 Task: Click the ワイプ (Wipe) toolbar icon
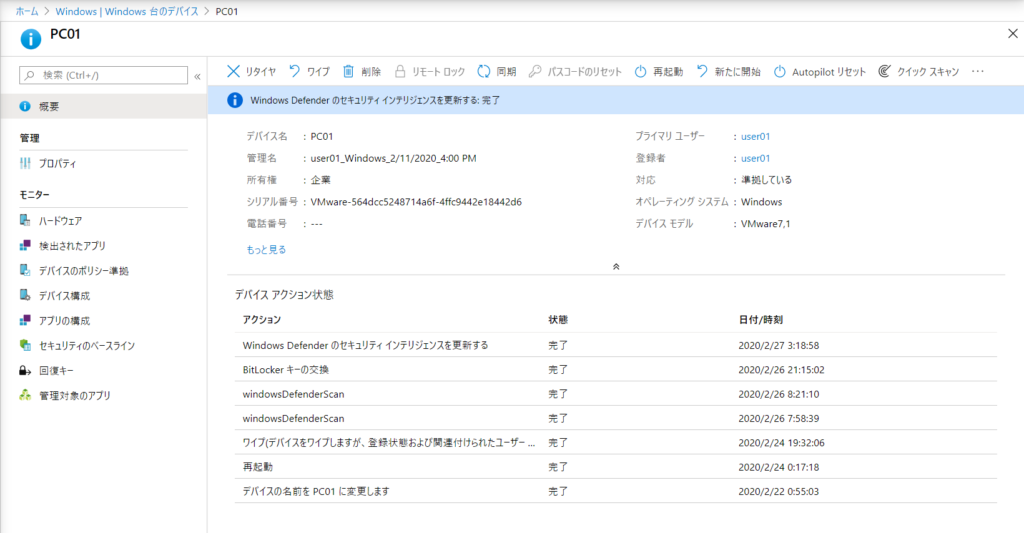295,71
